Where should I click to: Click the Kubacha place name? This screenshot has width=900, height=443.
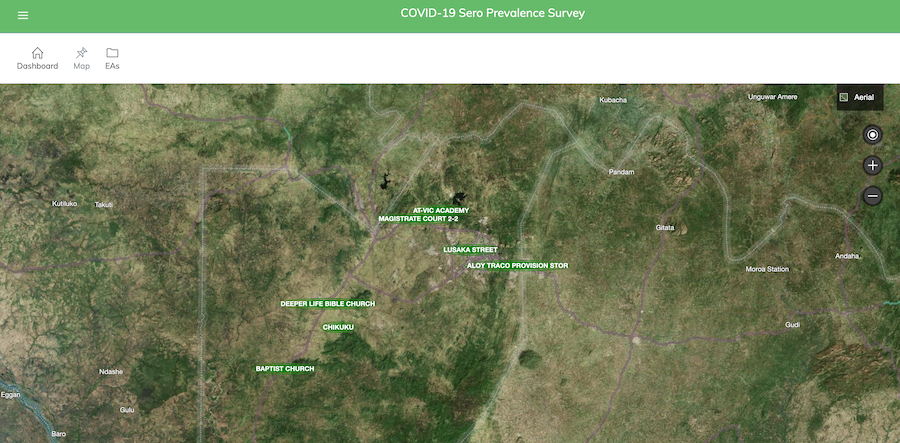point(613,100)
